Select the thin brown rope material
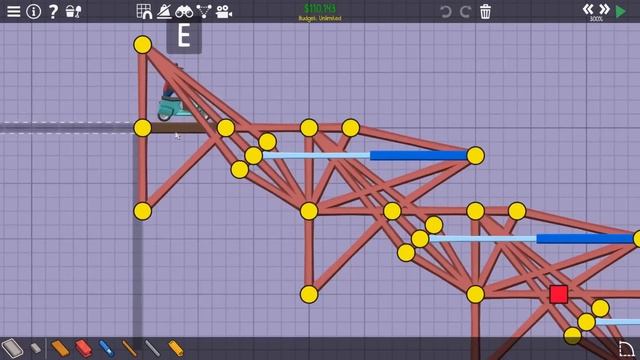The height and width of the screenshot is (360, 640). pyautogui.click(x=129, y=349)
